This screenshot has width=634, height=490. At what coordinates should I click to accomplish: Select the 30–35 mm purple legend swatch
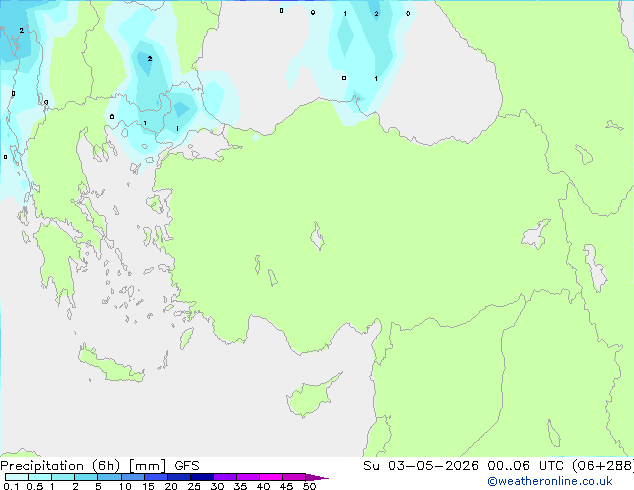(225, 477)
